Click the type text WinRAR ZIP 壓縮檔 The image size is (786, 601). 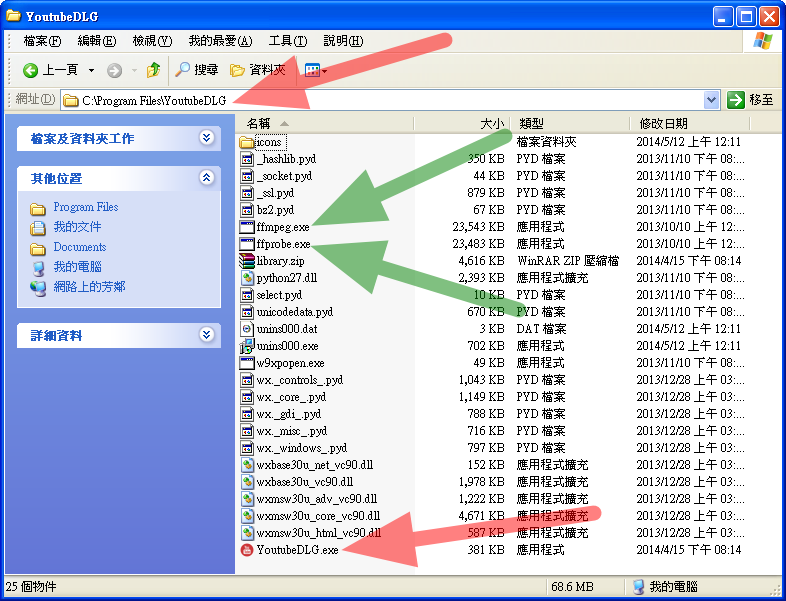[568, 261]
